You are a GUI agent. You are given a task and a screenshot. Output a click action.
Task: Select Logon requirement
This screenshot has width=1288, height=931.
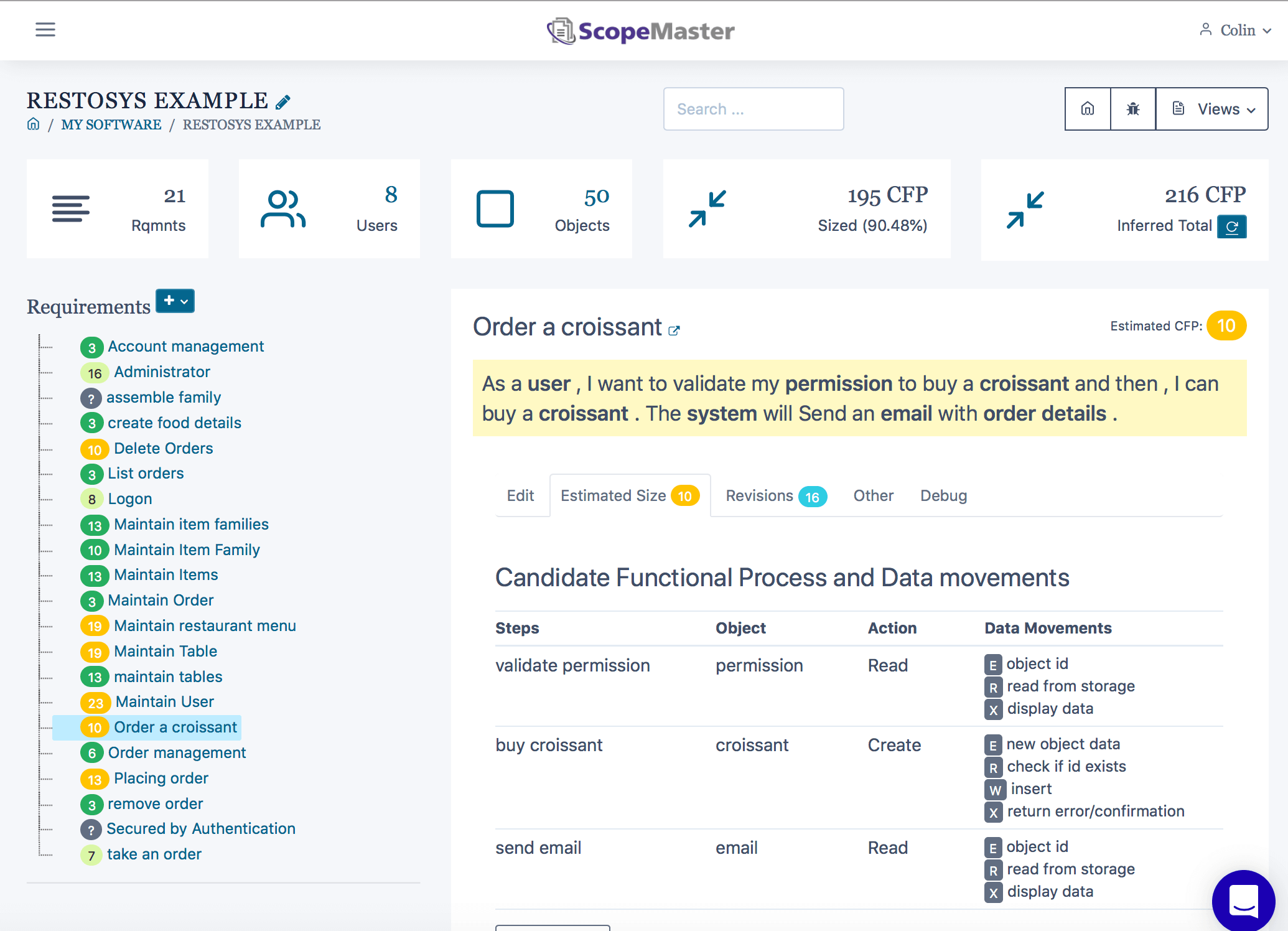click(130, 498)
